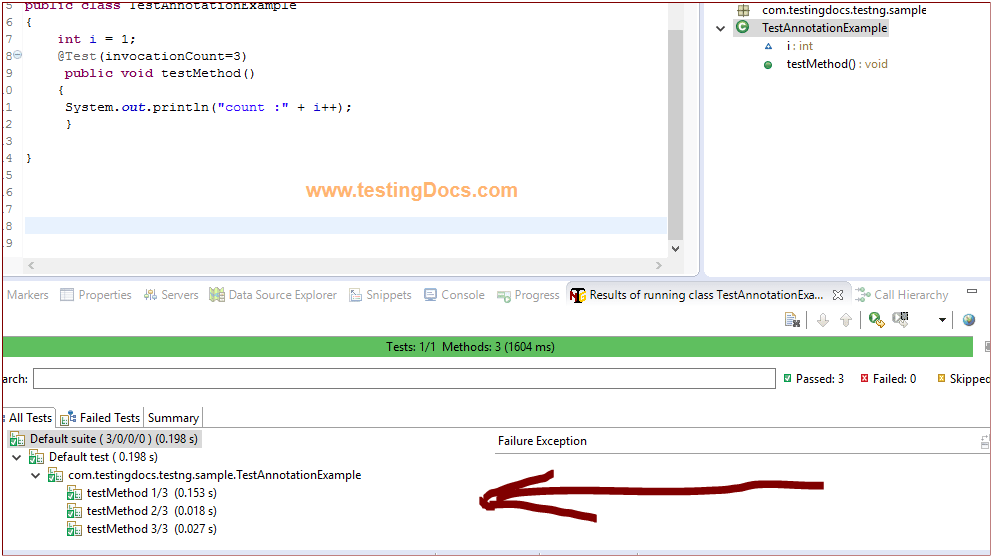Click the previous failure up-arrow icon

tap(846, 320)
